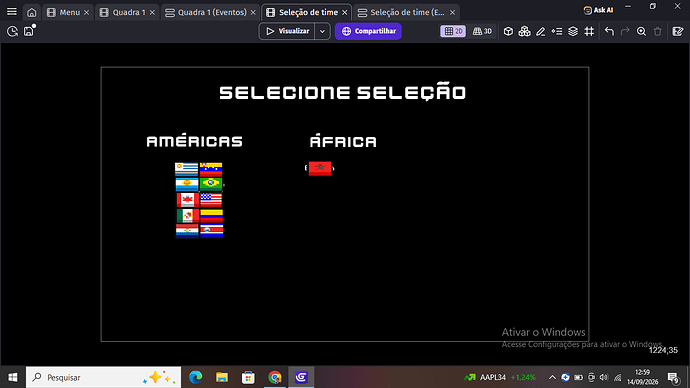
Task: Select the Venezuela flag sprite
Action: [211, 169]
